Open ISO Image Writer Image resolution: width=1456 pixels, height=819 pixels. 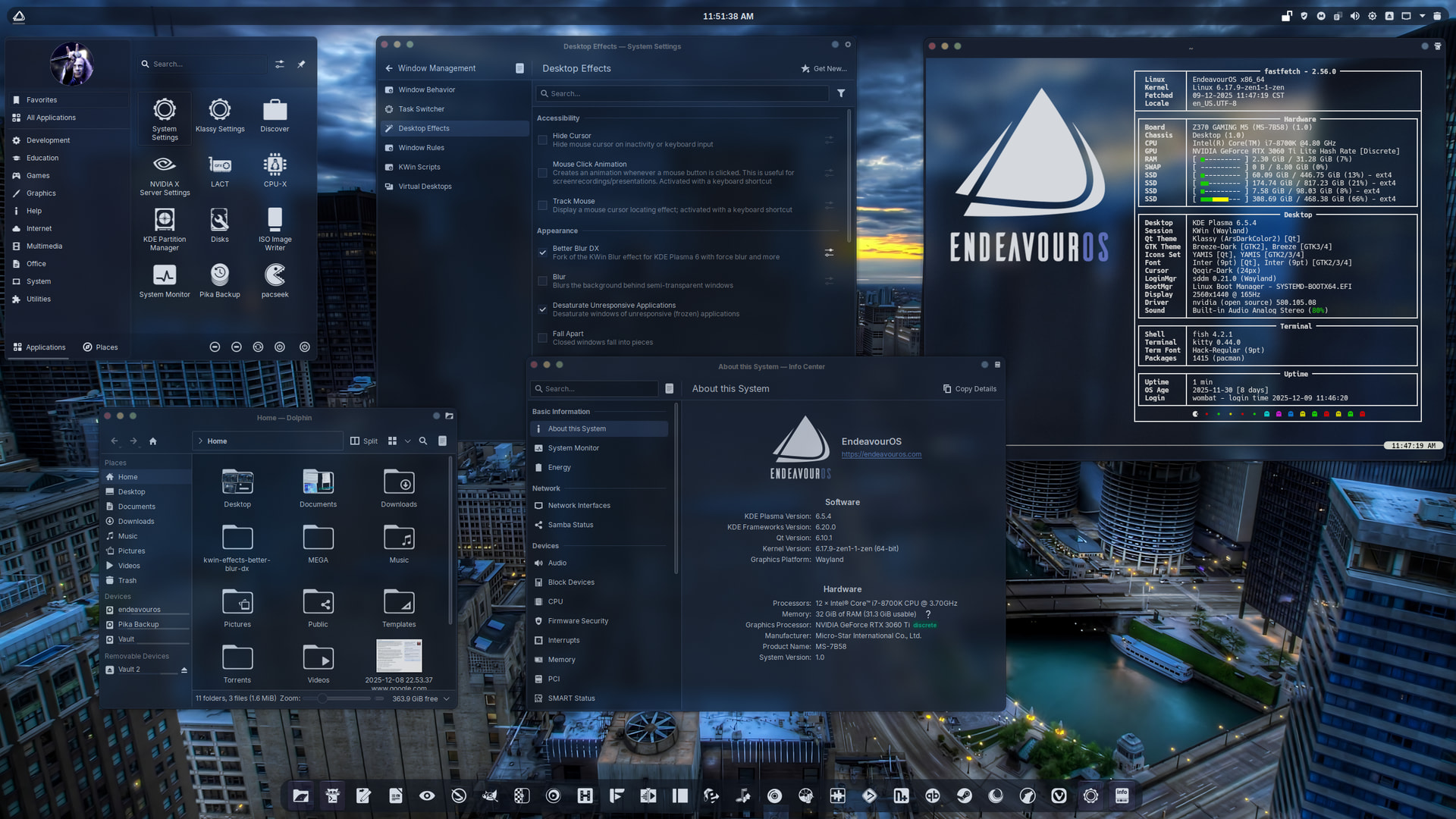coord(275,230)
